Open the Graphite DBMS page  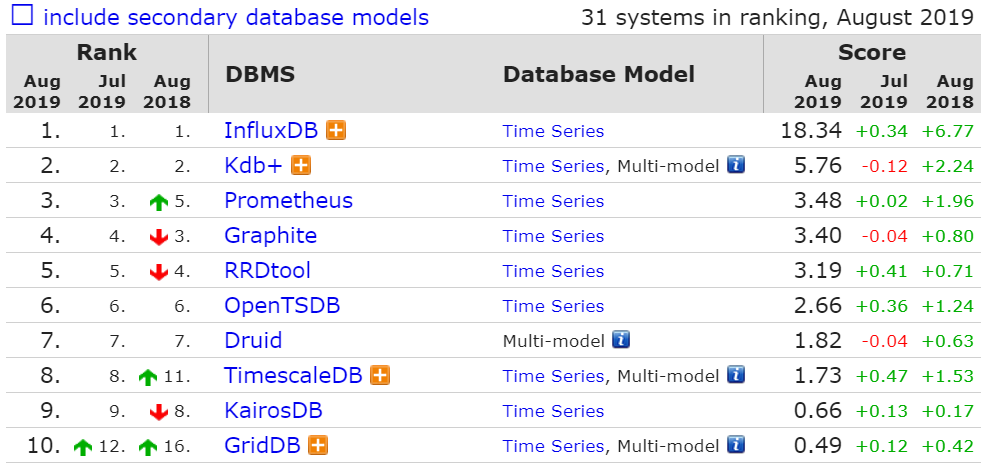pos(271,236)
